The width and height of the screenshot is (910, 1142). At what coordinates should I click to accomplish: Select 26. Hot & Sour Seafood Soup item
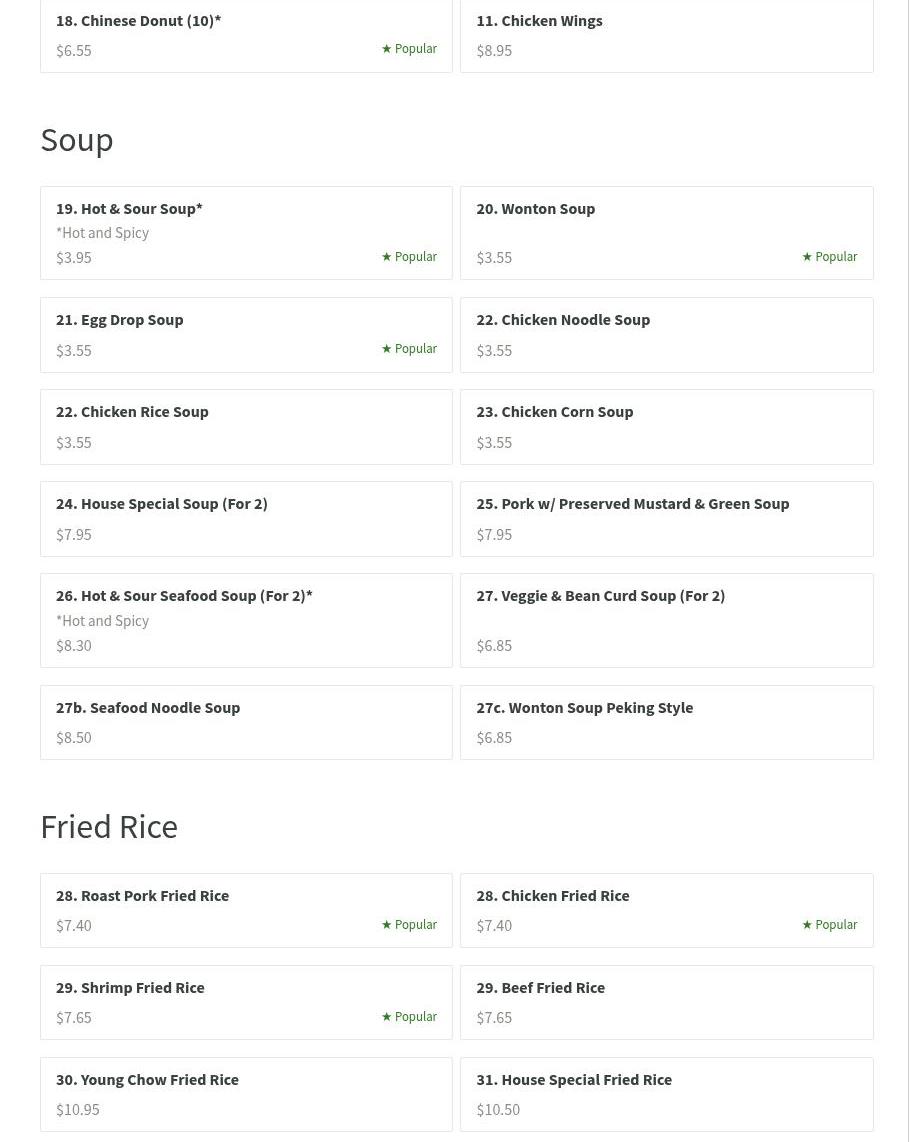[246, 621]
